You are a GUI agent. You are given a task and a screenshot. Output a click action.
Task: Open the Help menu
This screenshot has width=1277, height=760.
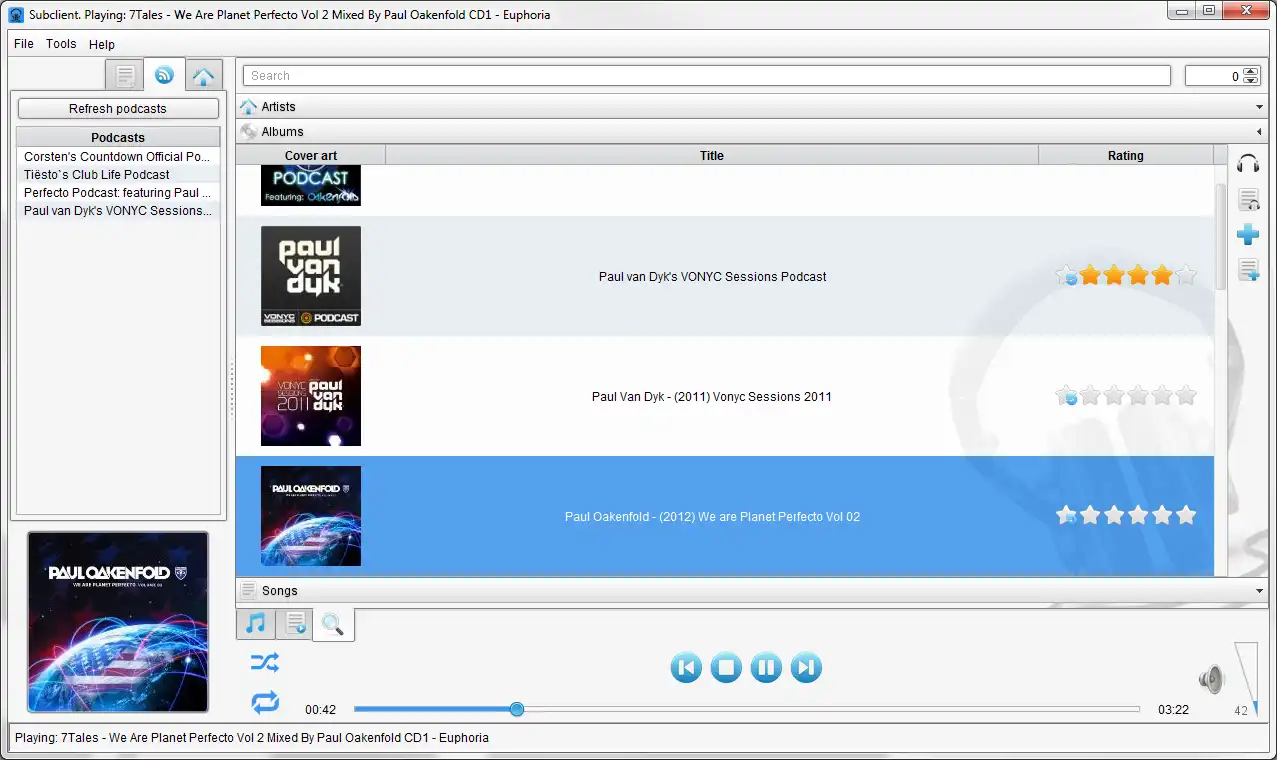102,44
